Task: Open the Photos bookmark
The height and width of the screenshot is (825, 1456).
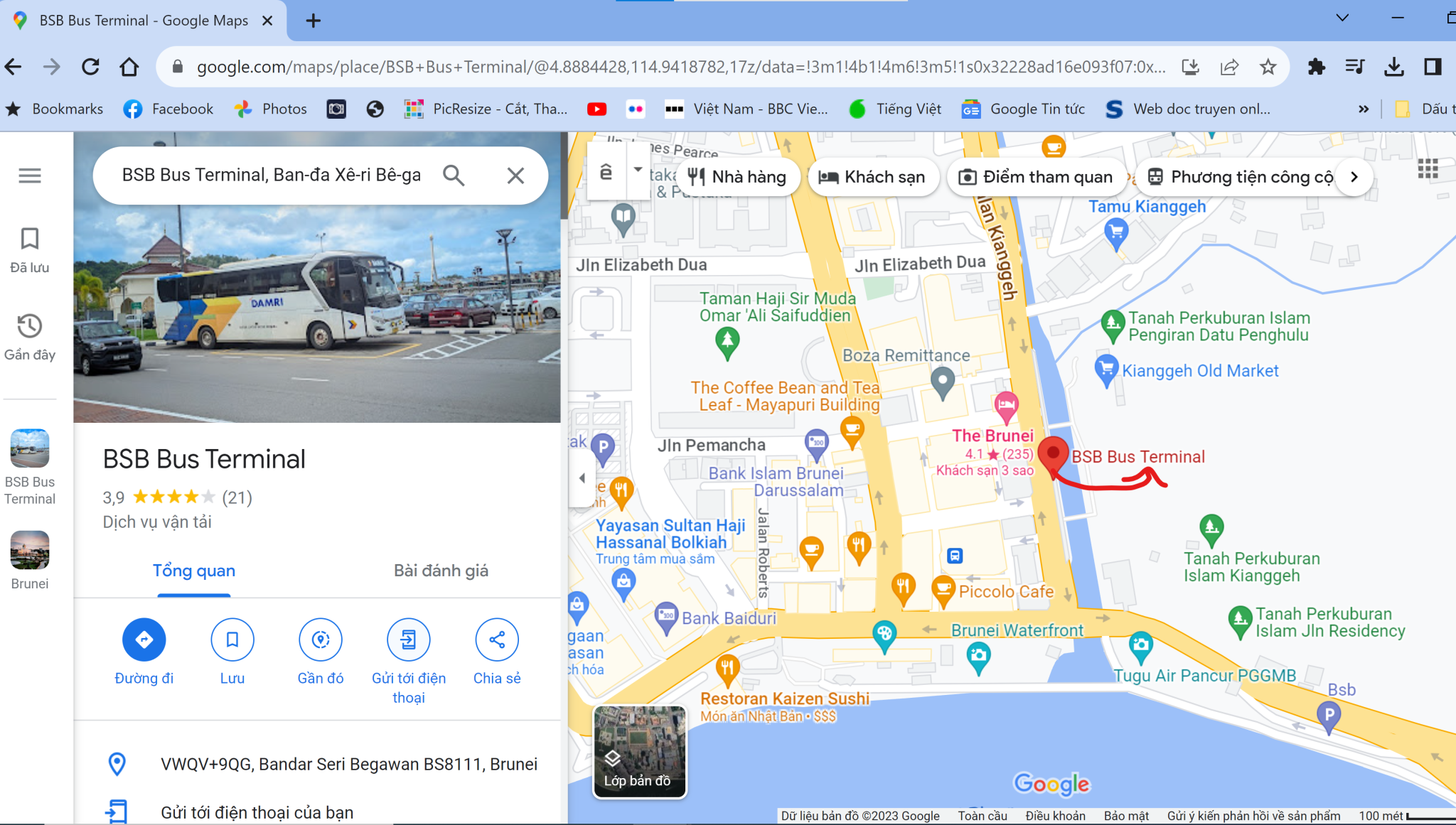Action: pos(271,109)
